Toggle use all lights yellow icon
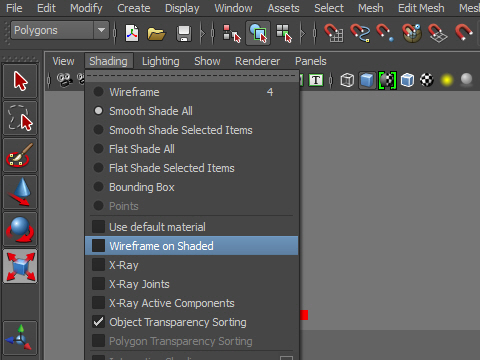480x360 pixels. click(447, 80)
